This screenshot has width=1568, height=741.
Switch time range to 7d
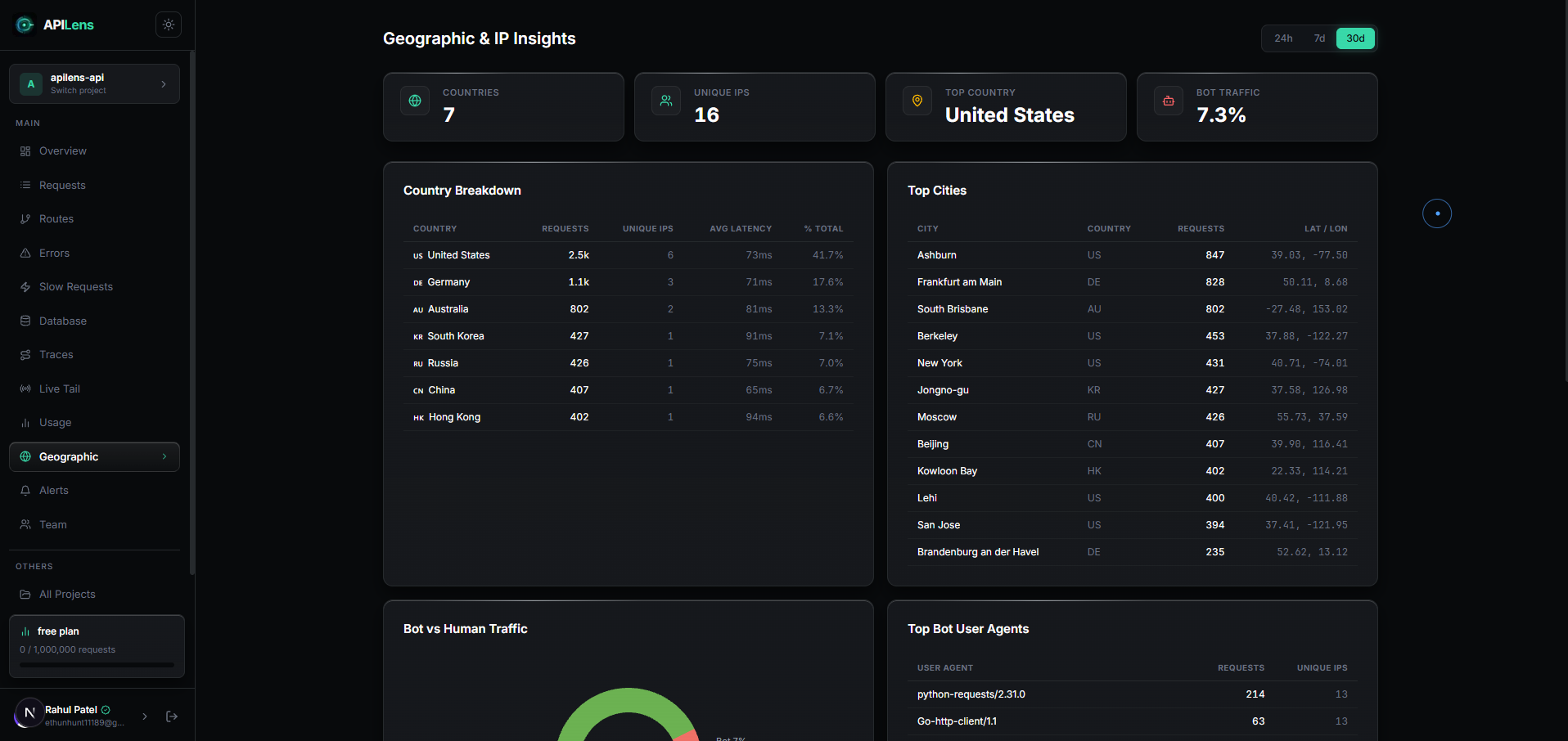[1319, 38]
